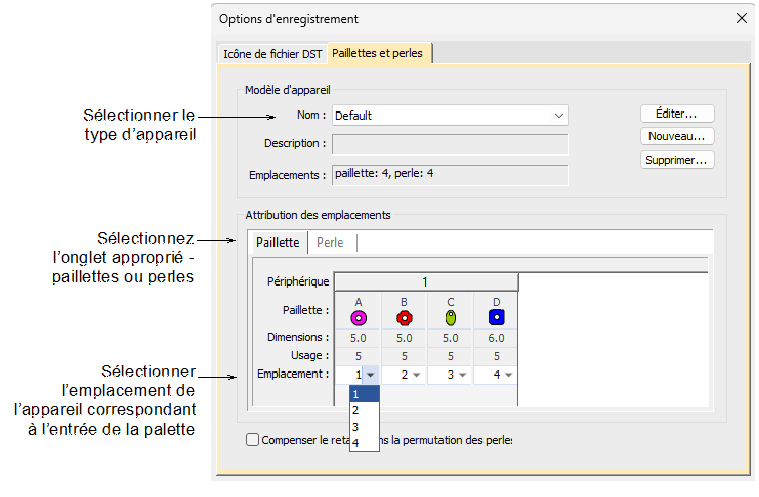
Task: Select the Paillette tab
Action: tap(277, 242)
